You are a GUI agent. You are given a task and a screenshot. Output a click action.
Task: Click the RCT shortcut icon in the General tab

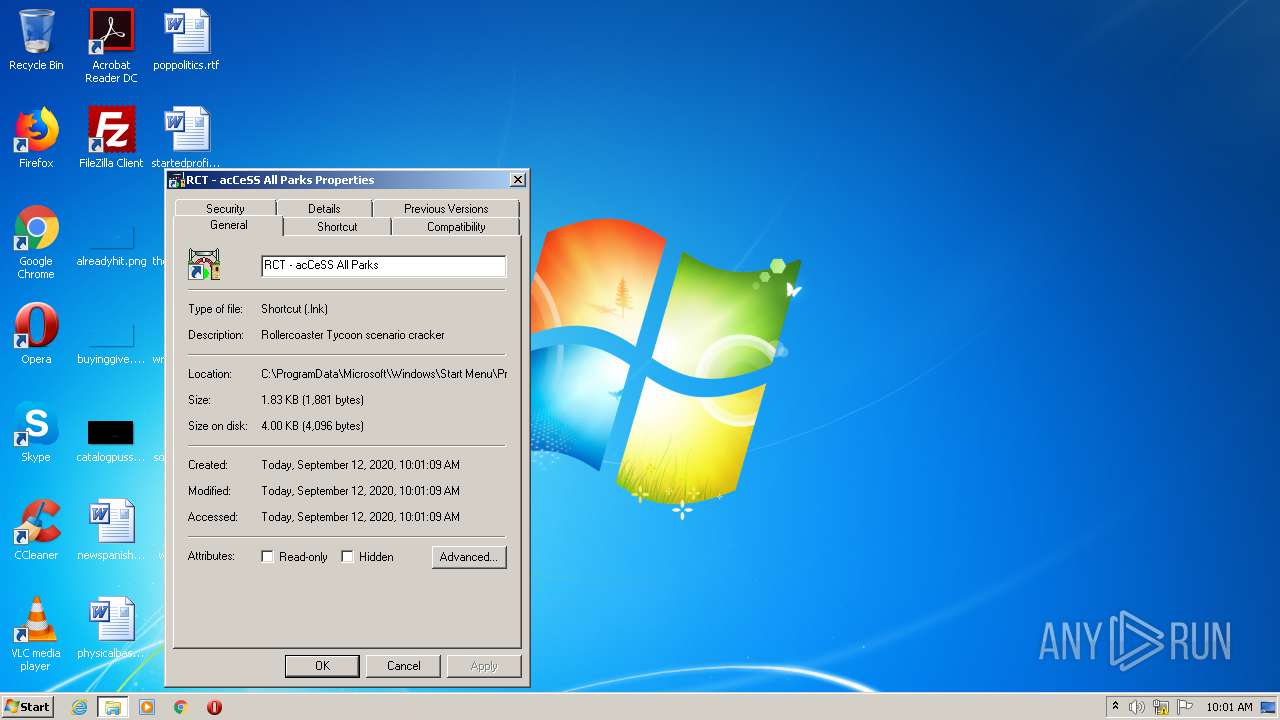tap(204, 264)
